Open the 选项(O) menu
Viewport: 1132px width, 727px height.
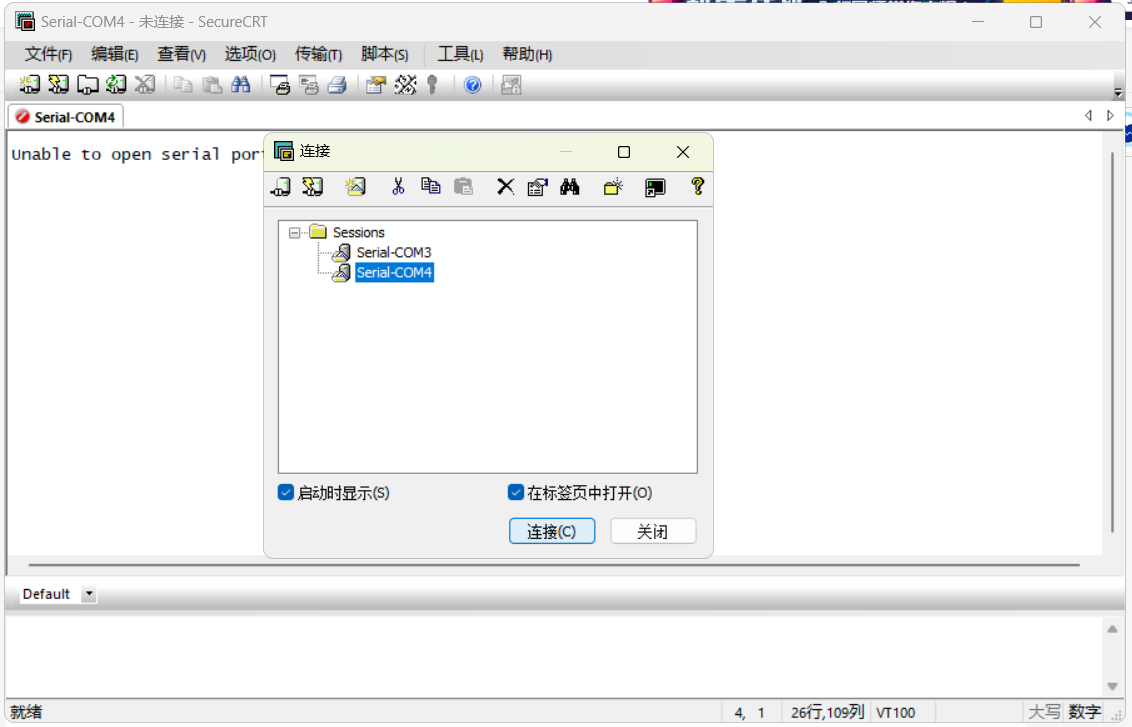[249, 54]
